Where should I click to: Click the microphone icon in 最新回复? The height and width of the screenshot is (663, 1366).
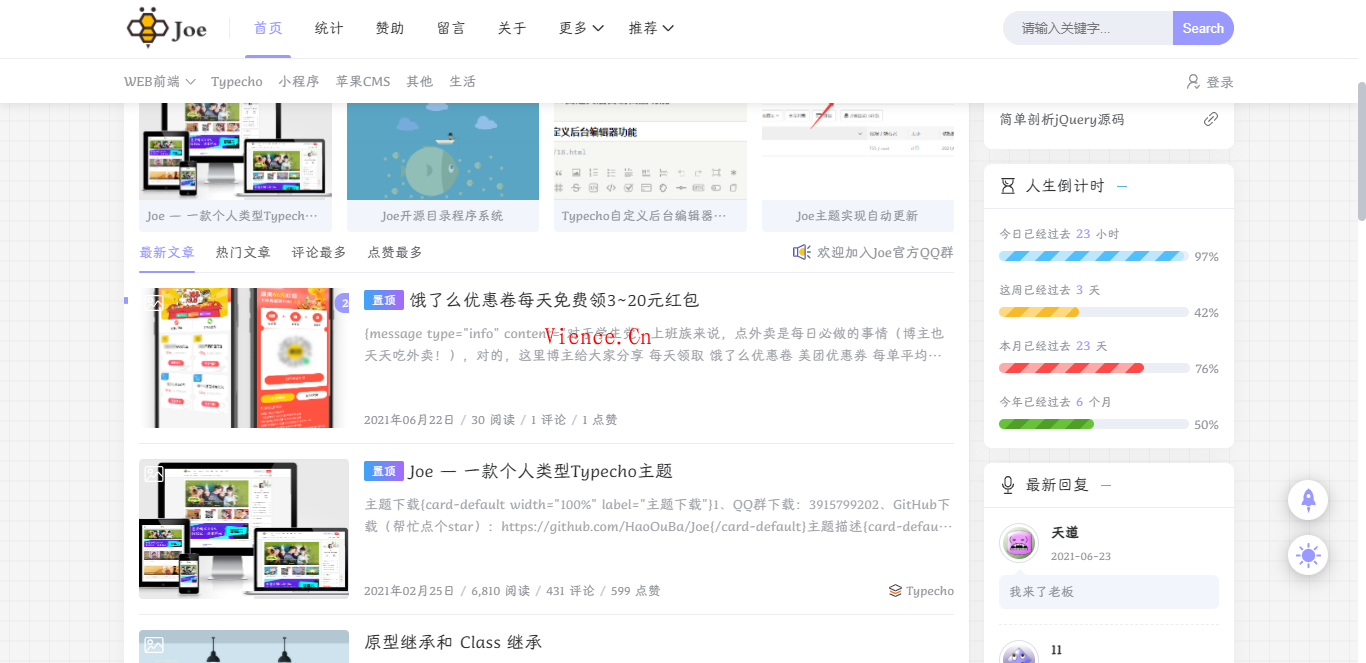click(1008, 485)
